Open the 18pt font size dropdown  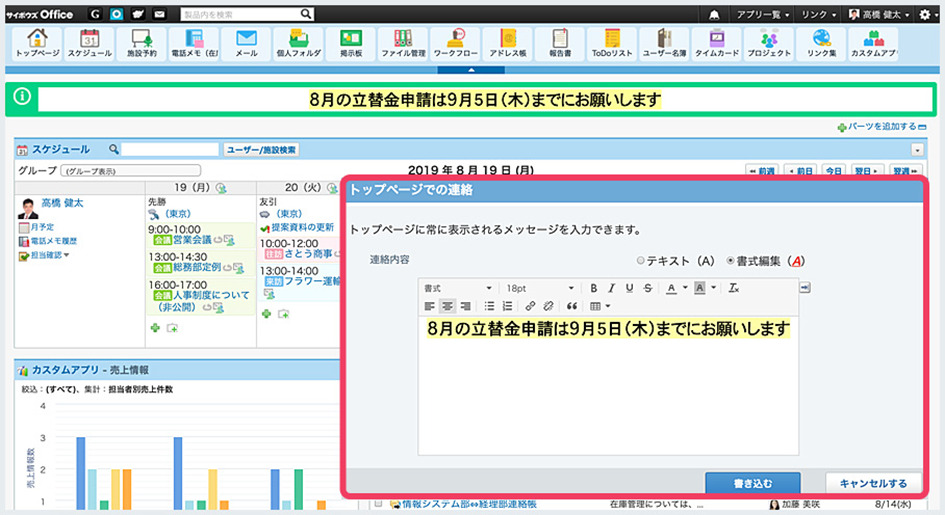coord(540,288)
